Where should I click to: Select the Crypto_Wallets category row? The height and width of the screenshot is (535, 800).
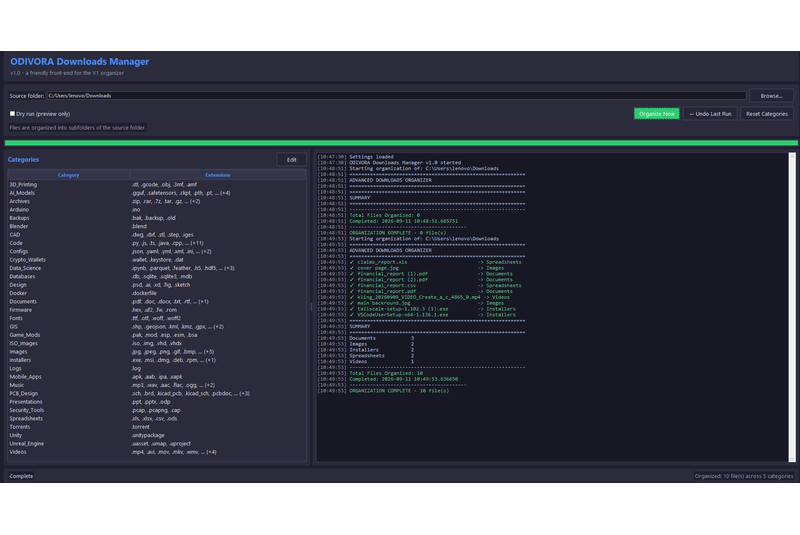point(157,260)
